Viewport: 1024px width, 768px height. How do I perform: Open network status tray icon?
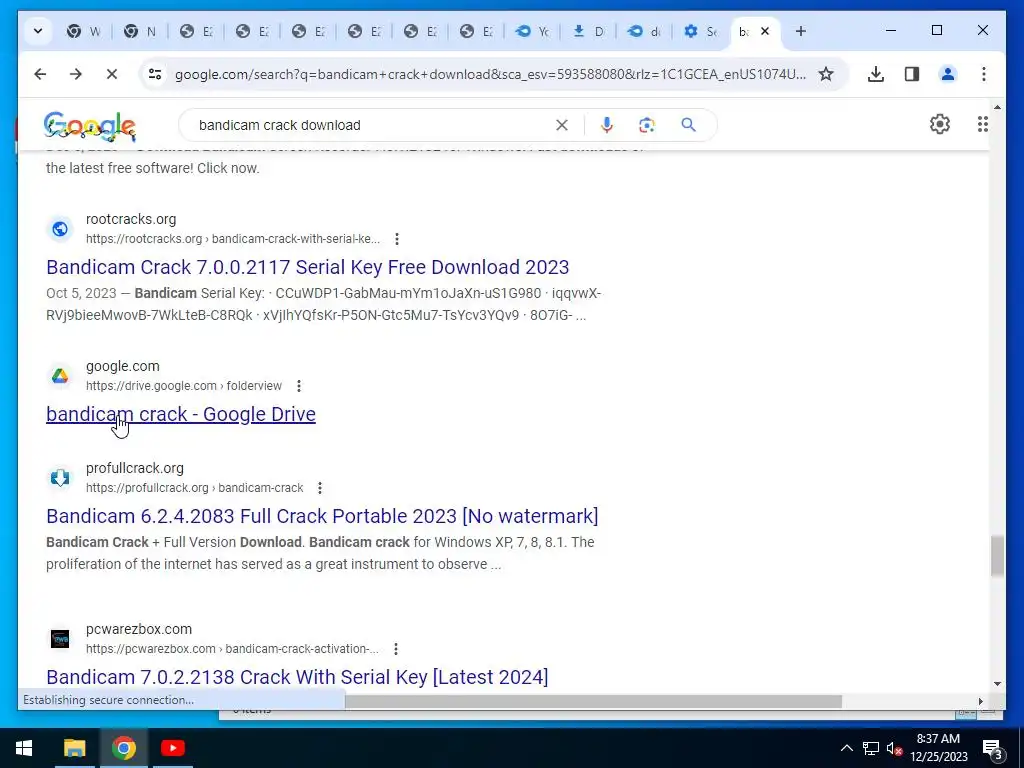[871, 748]
